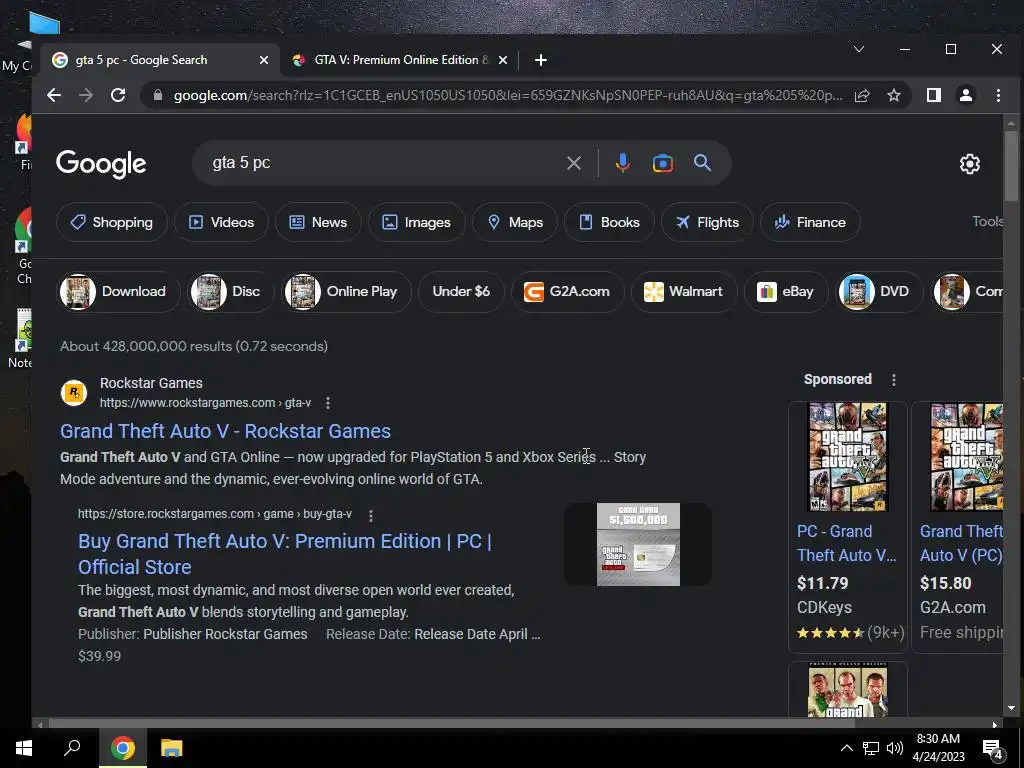1024x768 pixels.
Task: Open the Chrome profile icon
Action: click(x=966, y=95)
